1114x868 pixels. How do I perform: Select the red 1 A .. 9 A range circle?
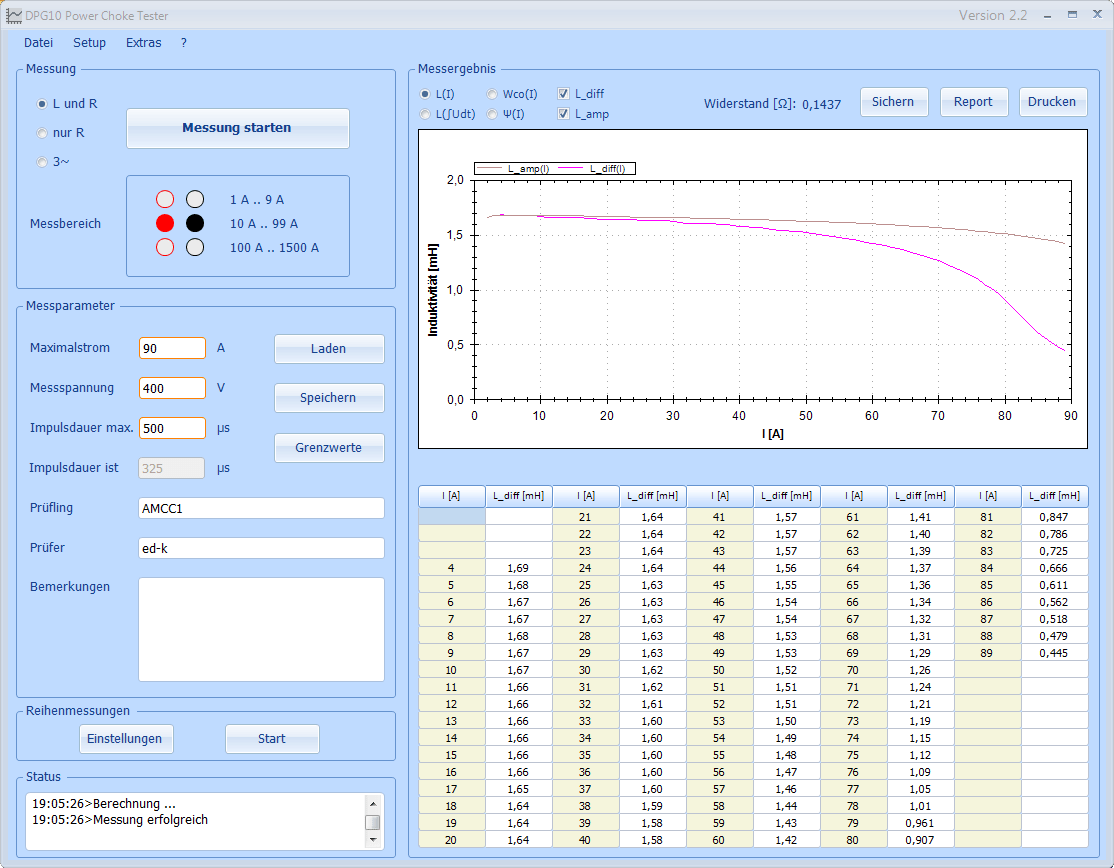tap(165, 199)
